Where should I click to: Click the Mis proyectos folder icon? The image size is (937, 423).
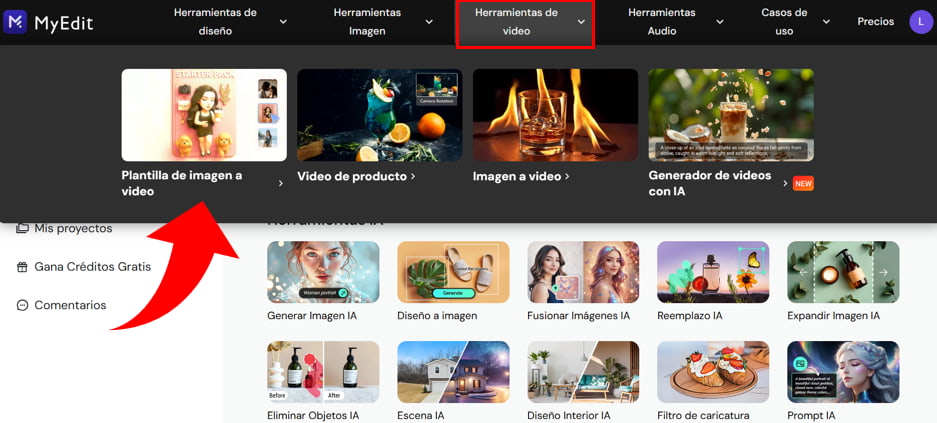coord(22,228)
